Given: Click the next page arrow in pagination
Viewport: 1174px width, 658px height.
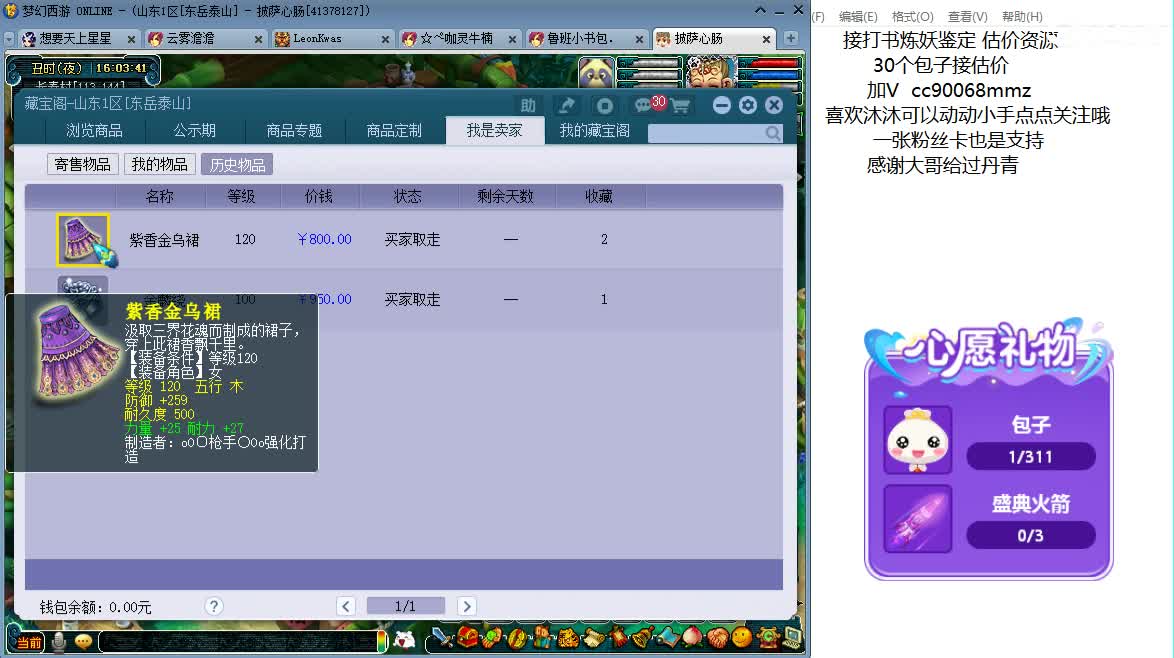Looking at the screenshot, I should [466, 605].
